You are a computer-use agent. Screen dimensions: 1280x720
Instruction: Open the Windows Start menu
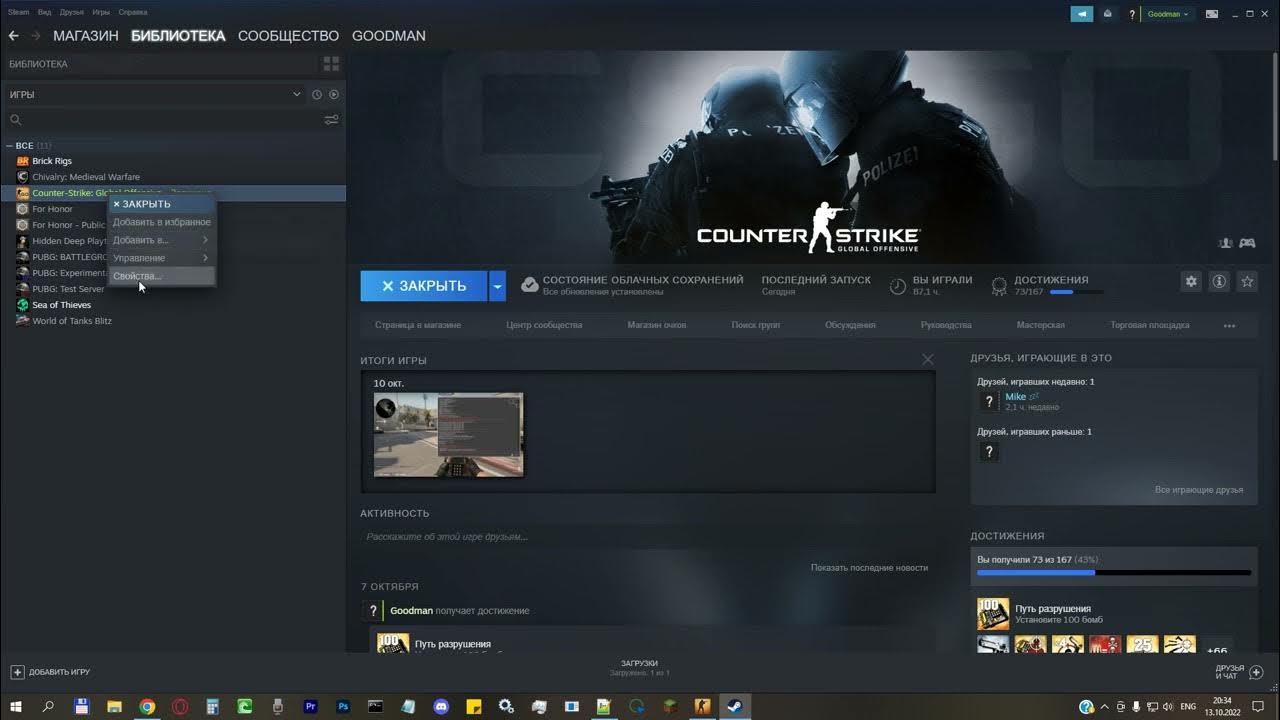coord(16,706)
